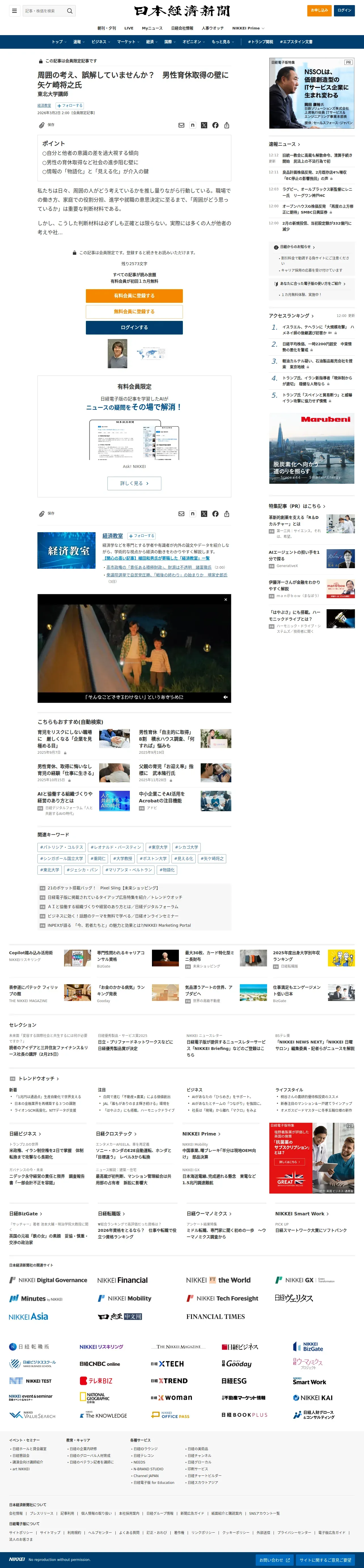364x1568 pixels.
Task: Open 速報ニュース section heading link
Action: tap(284, 144)
